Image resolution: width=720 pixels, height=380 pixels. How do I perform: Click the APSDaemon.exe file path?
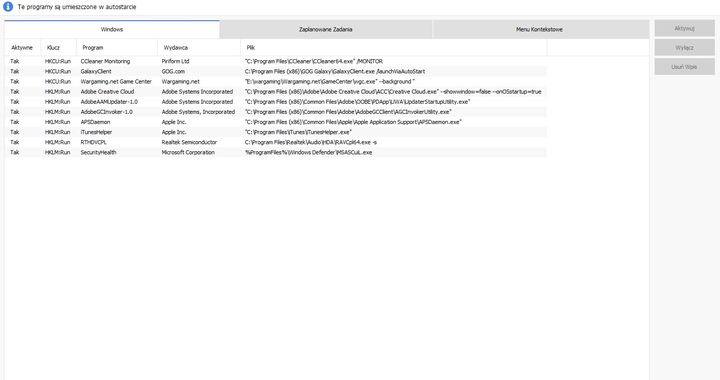(x=353, y=122)
